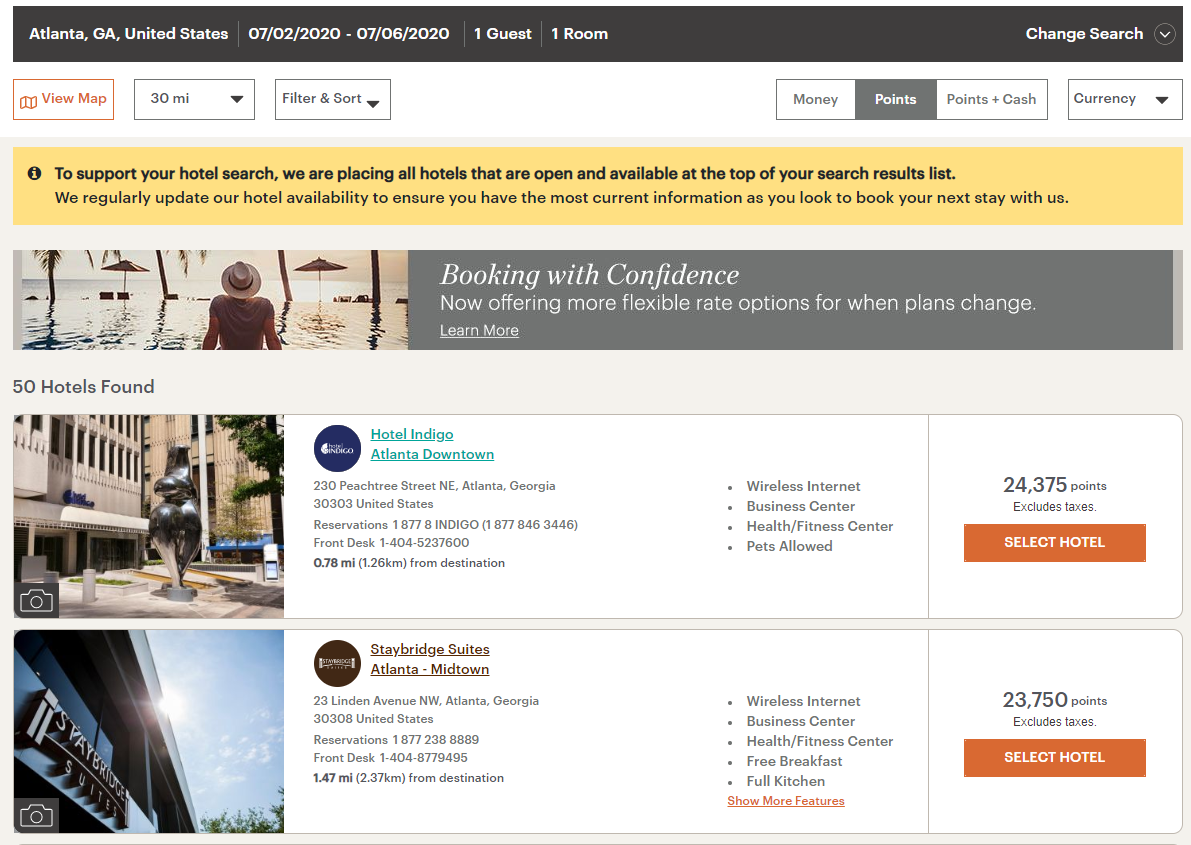Screen dimensions: 1191x845
Task: Open the Hotel Indigo Atlanta Downtown link
Action: [432, 444]
